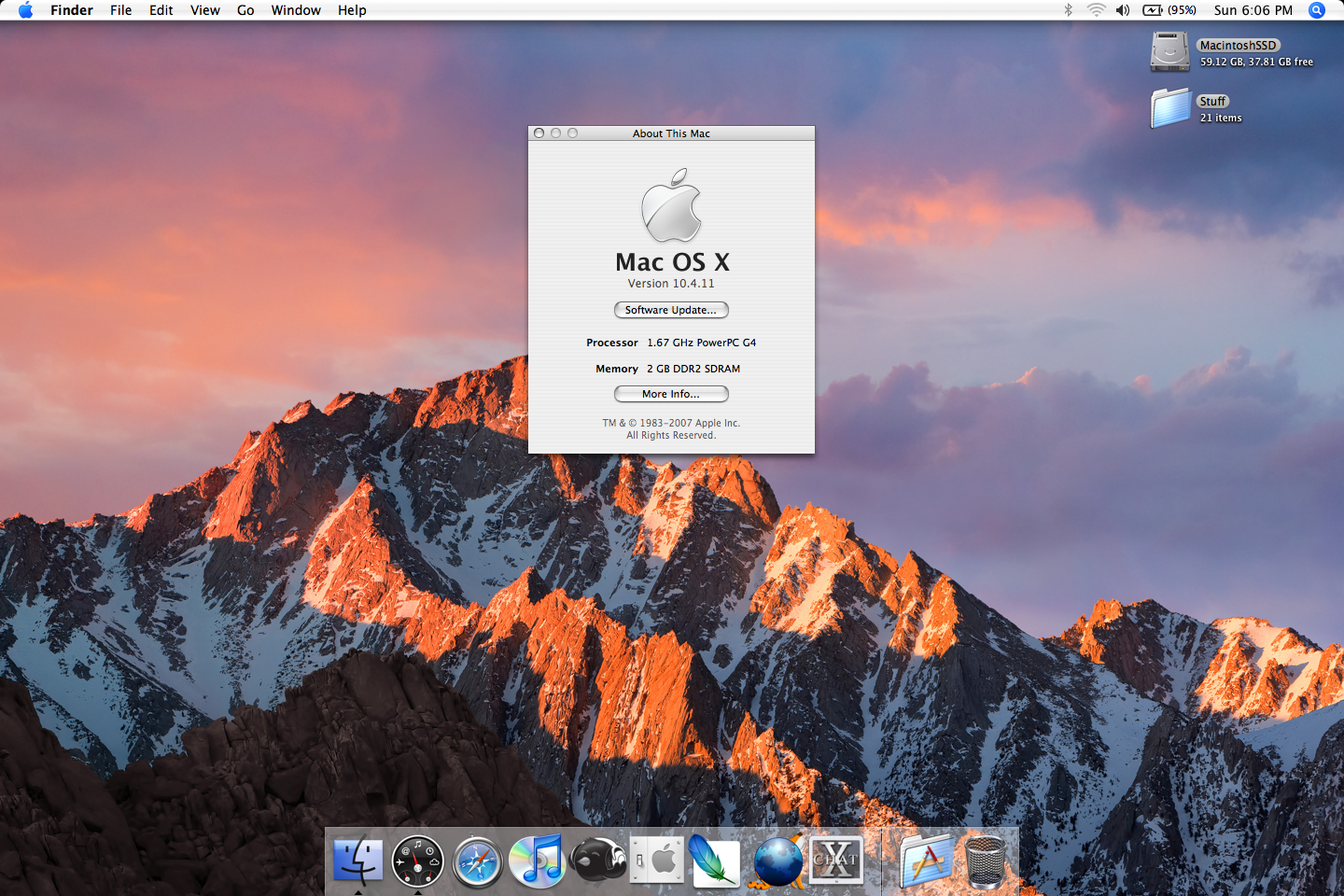The height and width of the screenshot is (896, 1344).
Task: Click the Bluetooth status icon
Action: pyautogui.click(x=1069, y=10)
